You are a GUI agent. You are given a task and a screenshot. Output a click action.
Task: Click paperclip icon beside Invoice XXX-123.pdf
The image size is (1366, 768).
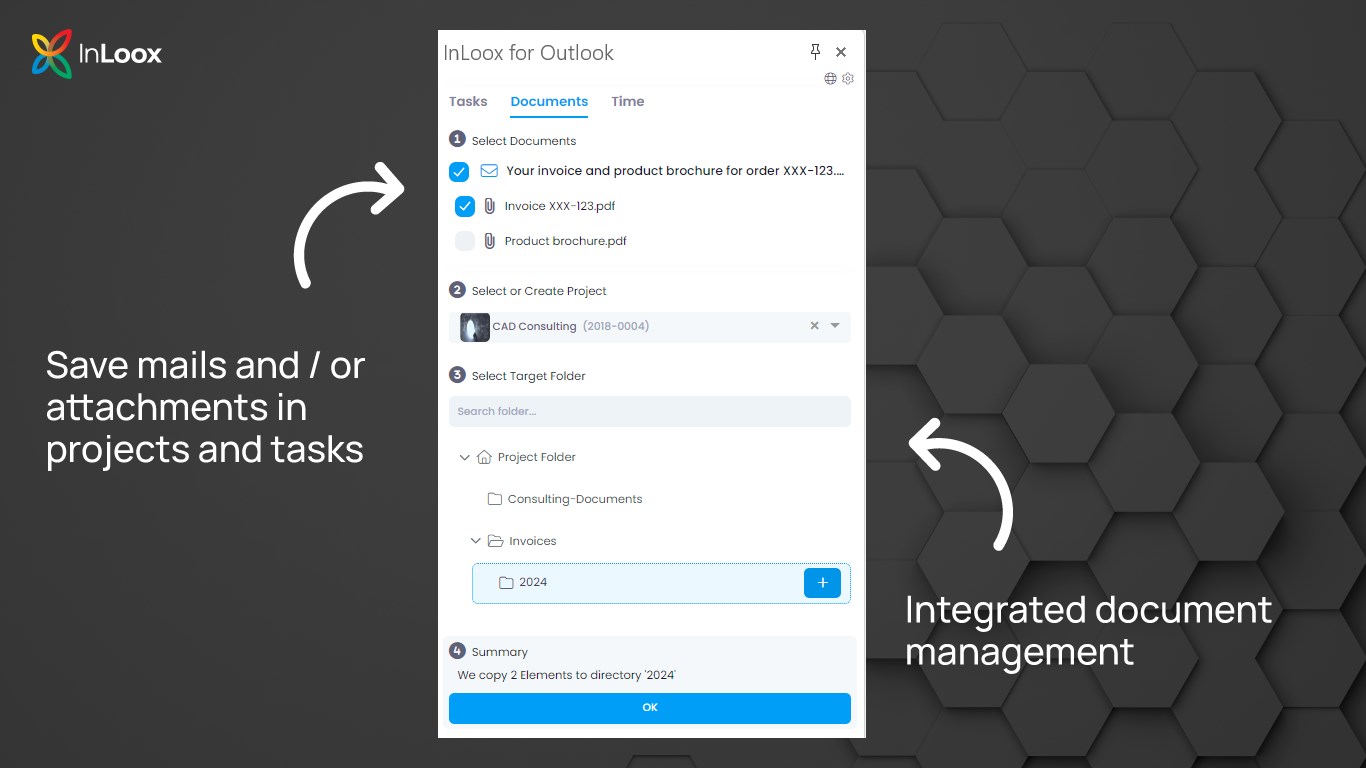(x=490, y=206)
